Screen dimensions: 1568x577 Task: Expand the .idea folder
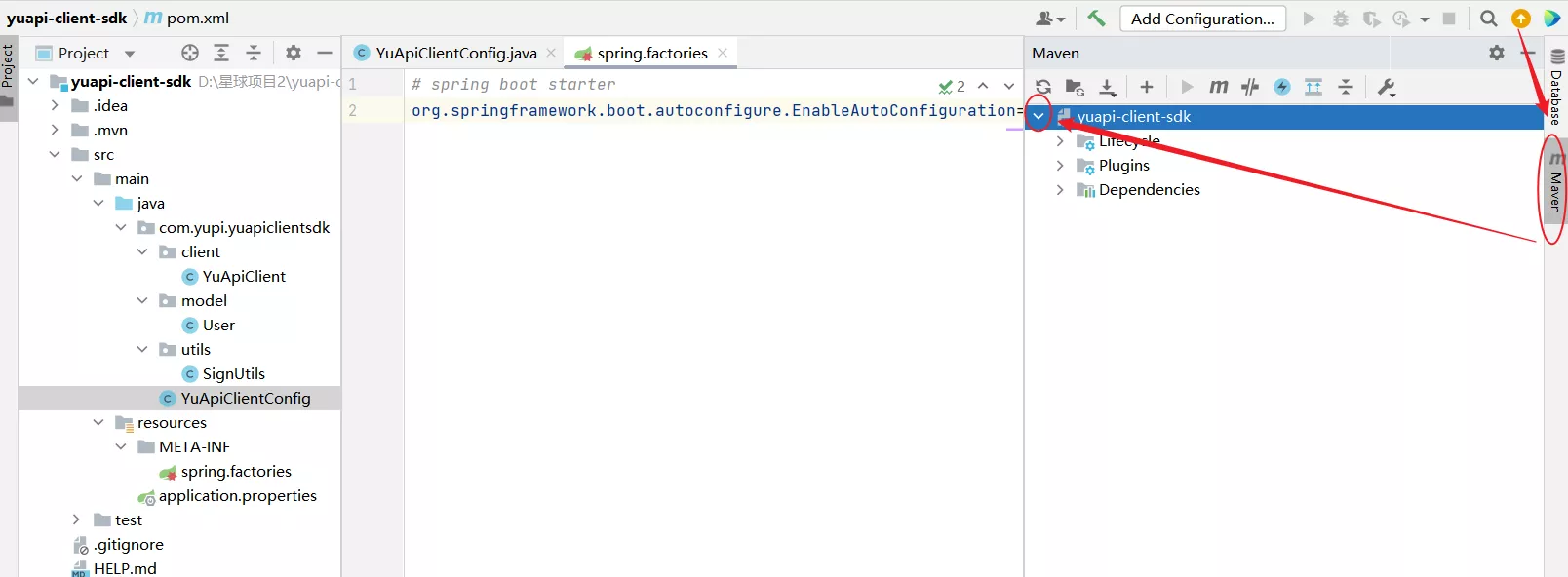[x=55, y=105]
